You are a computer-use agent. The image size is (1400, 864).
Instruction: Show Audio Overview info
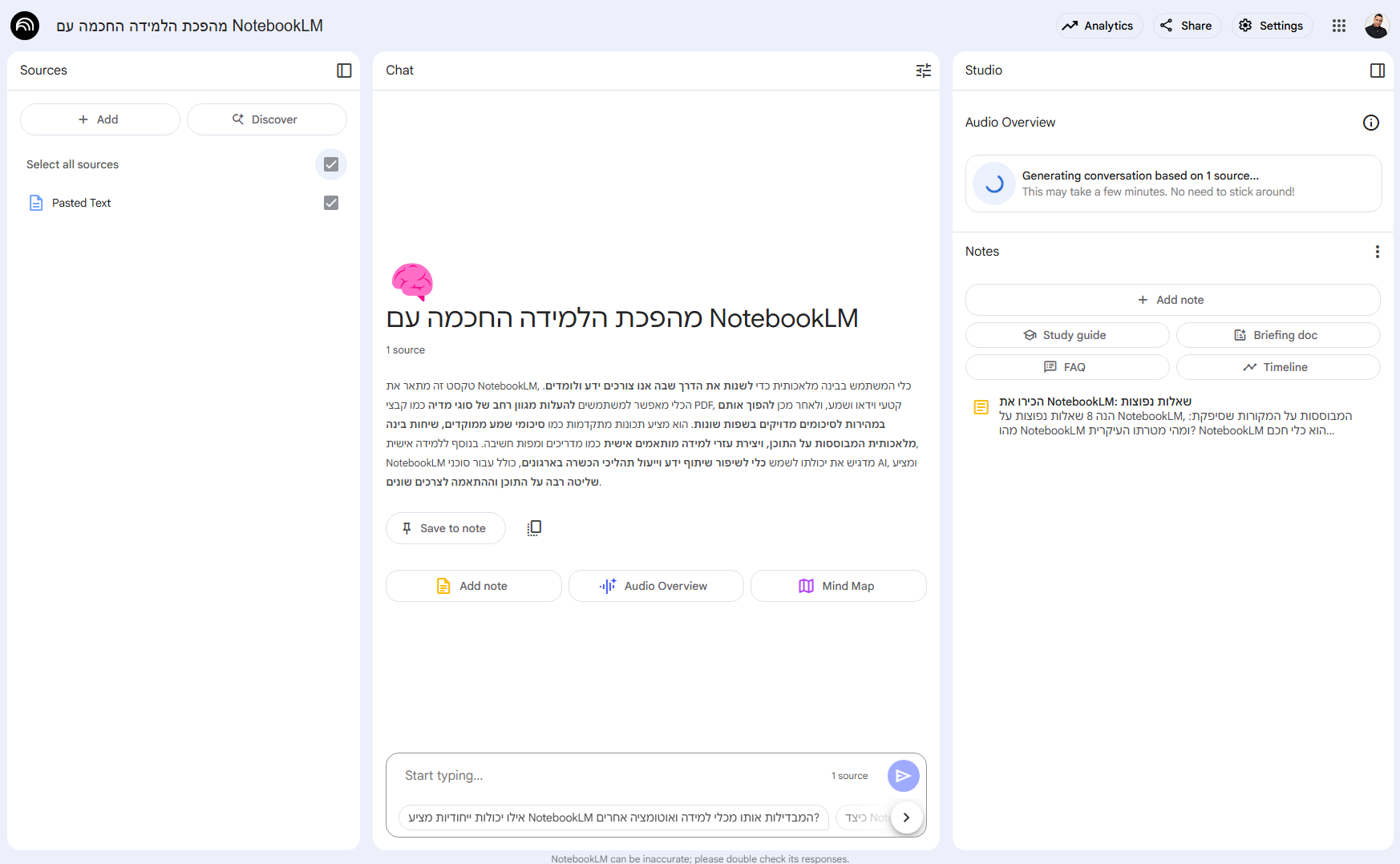(1371, 123)
